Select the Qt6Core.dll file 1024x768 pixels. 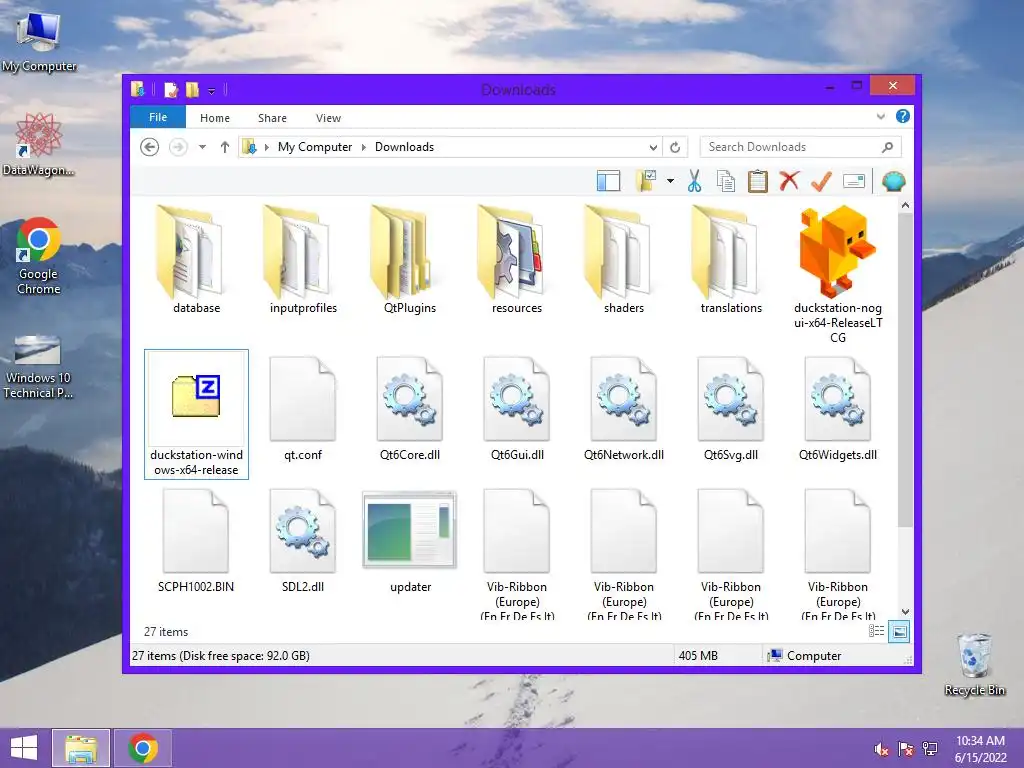pos(410,408)
